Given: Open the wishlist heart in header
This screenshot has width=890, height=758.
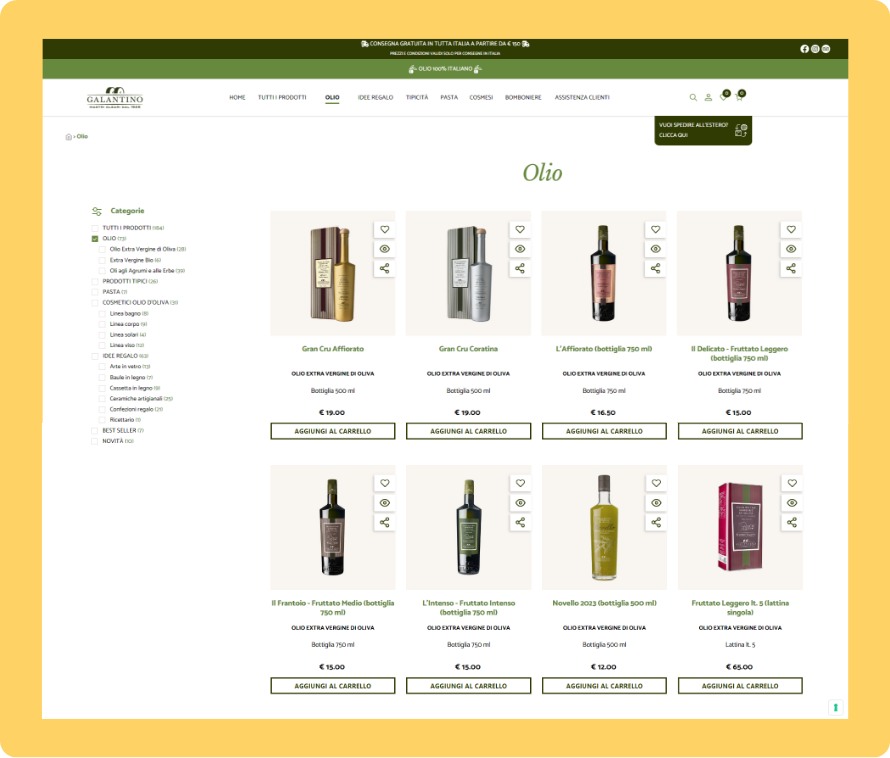Looking at the screenshot, I should pos(723,97).
